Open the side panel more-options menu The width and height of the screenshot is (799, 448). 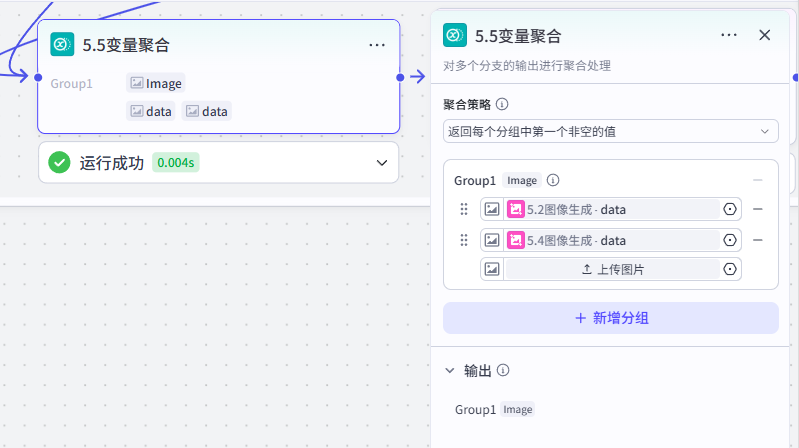point(729,35)
